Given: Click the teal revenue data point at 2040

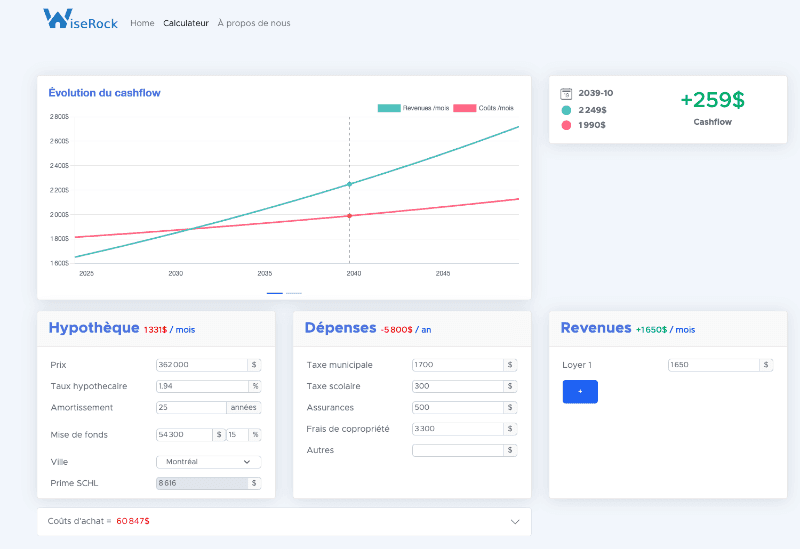Looking at the screenshot, I should (349, 184).
